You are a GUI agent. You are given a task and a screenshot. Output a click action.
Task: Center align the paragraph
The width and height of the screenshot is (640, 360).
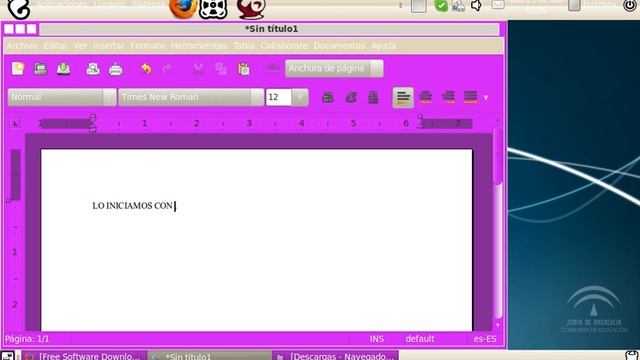pos(425,97)
